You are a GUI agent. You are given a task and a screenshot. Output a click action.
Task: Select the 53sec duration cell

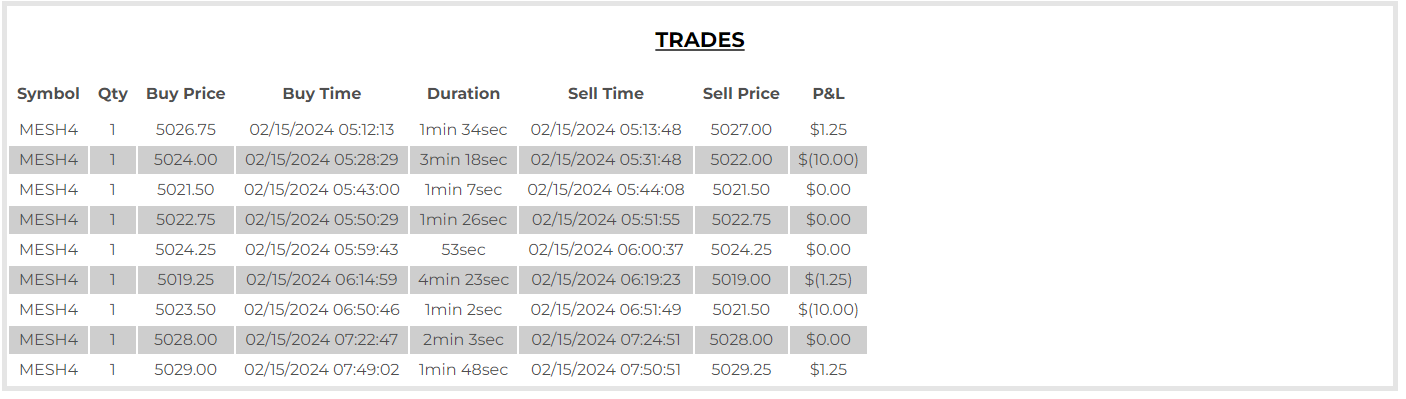tap(464, 250)
